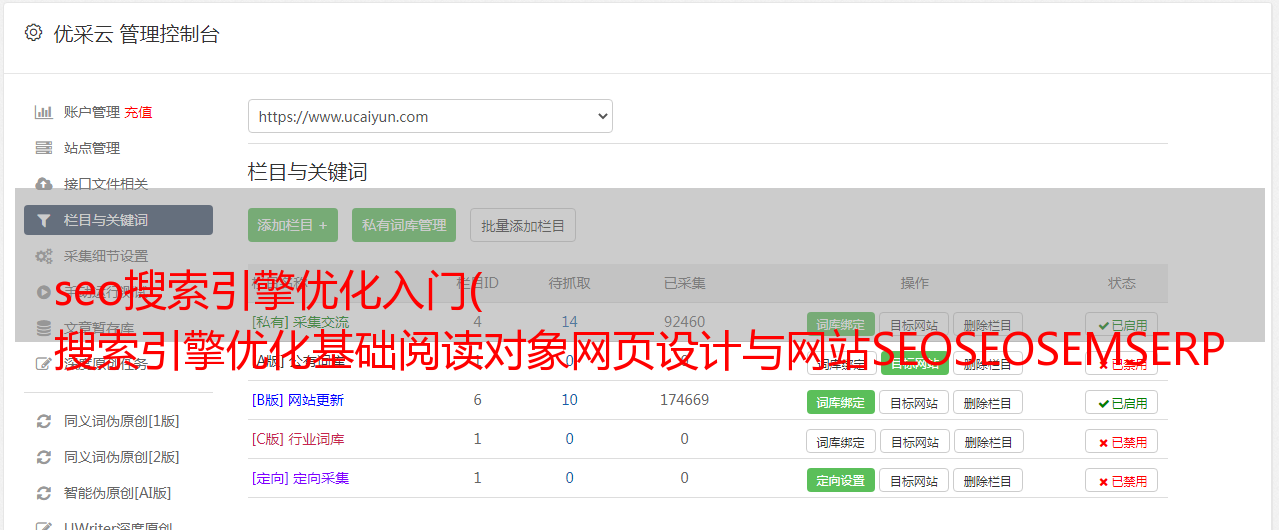Click the 已采集 column header

[x=684, y=283]
